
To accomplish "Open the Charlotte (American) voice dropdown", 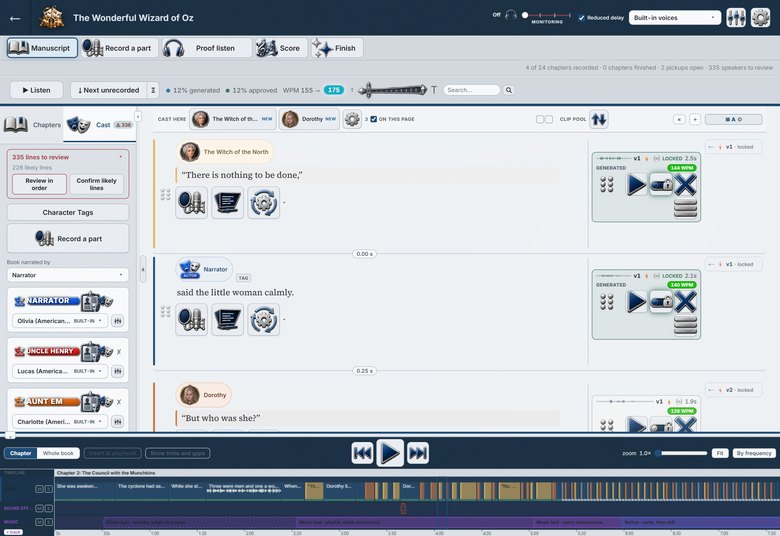I will [x=59, y=422].
